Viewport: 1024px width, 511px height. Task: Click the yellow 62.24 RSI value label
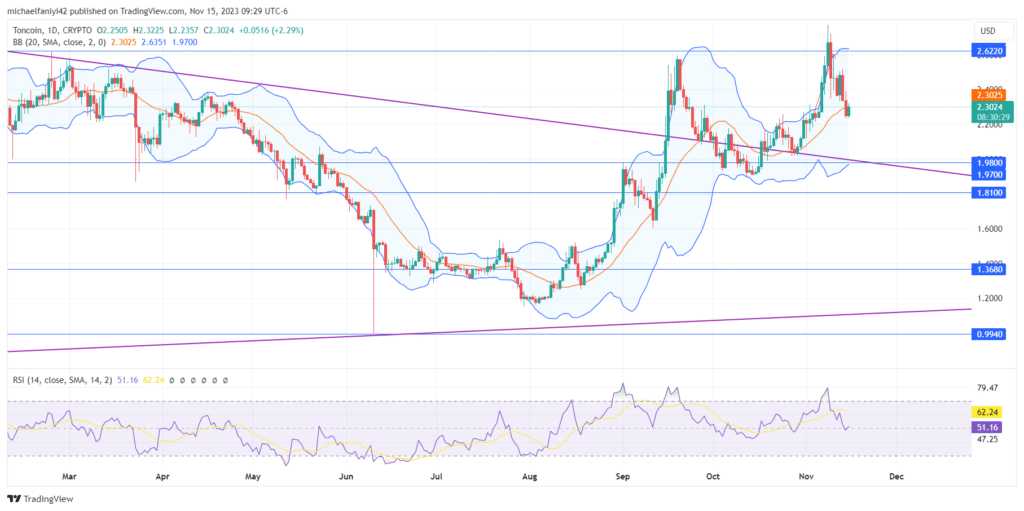[987, 412]
